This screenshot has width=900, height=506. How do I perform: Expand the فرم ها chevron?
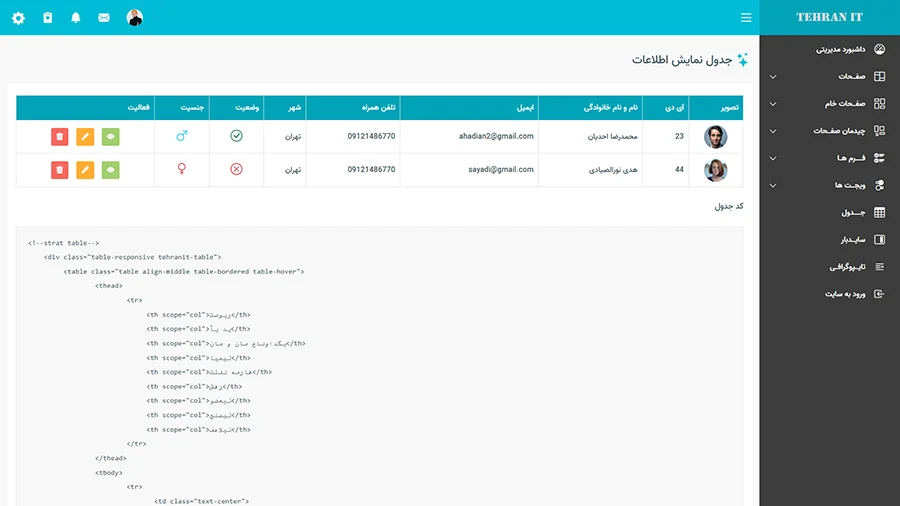773,158
